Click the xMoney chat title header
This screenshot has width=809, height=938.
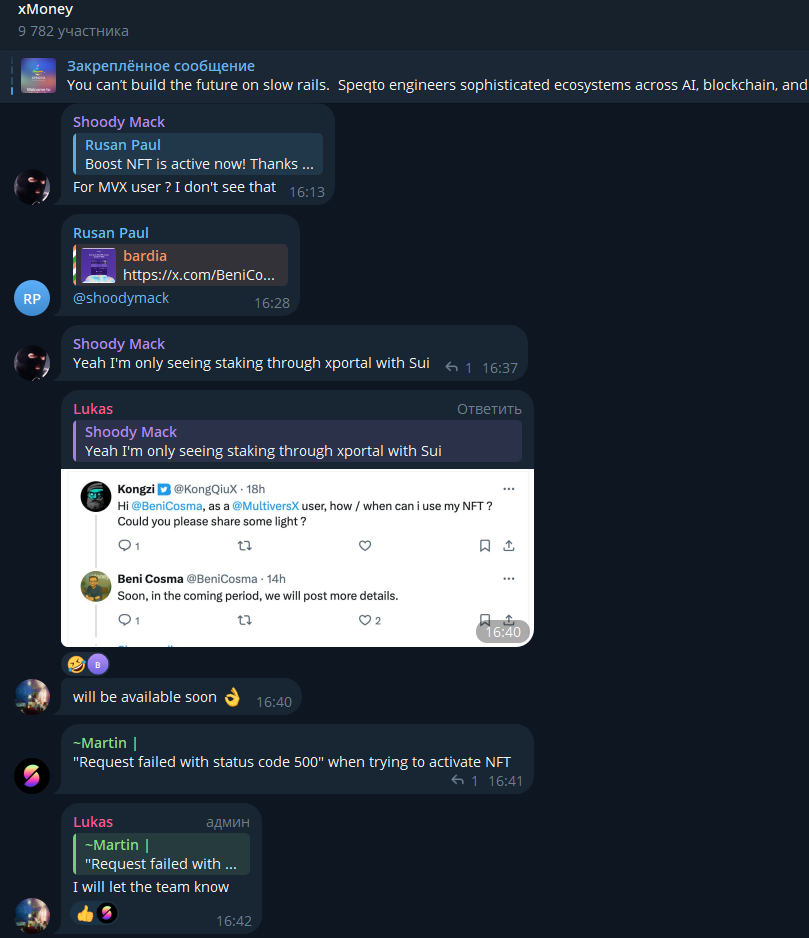pyautogui.click(x=45, y=9)
